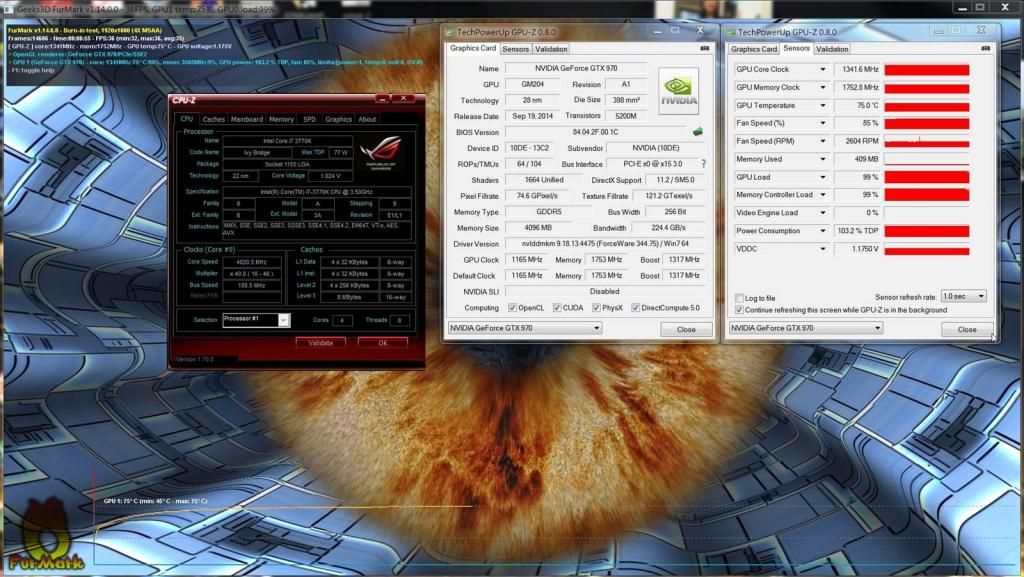This screenshot has width=1024, height=577.
Task: Open the GPU Core Clock sensor dropdown
Action: point(823,69)
